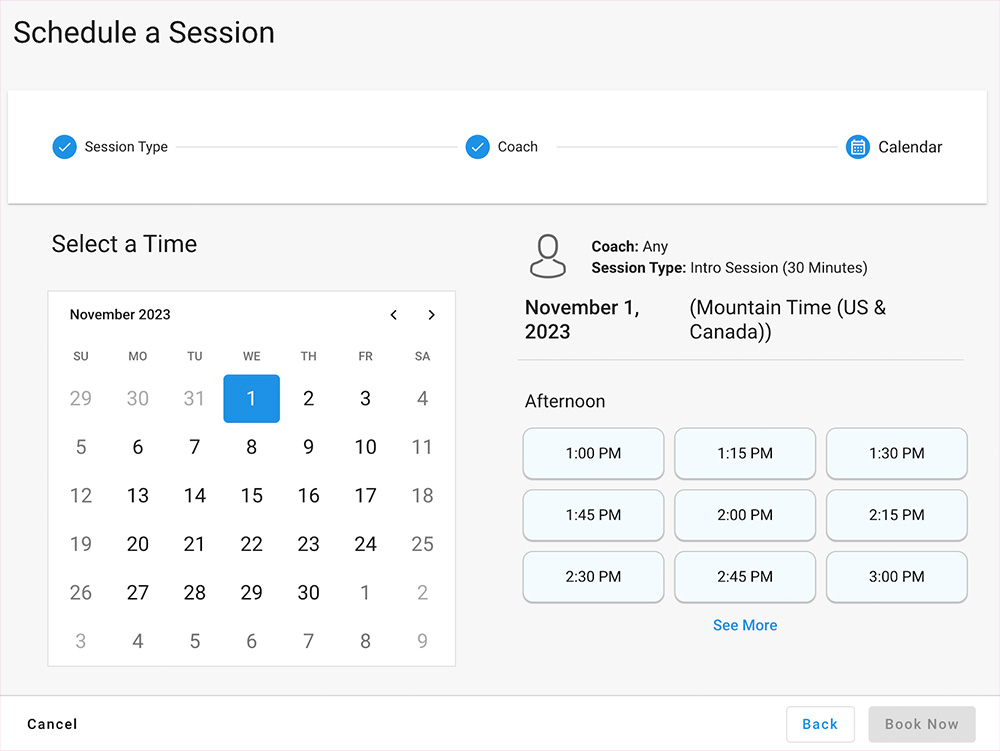The width and height of the screenshot is (1000, 751).
Task: Click the Mountain Time timezone text
Action: tap(788, 319)
